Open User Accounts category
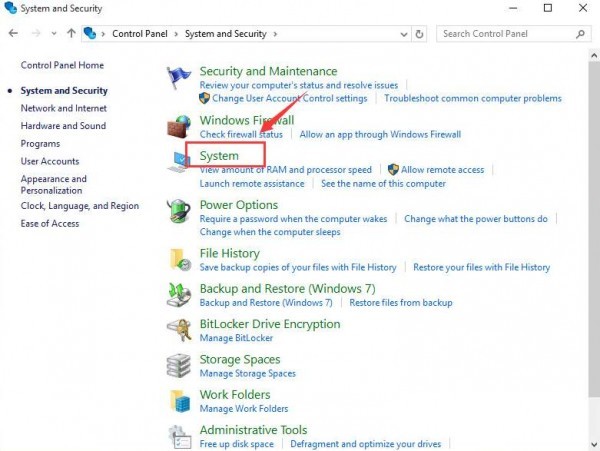This screenshot has height=451, width=600. coord(50,161)
